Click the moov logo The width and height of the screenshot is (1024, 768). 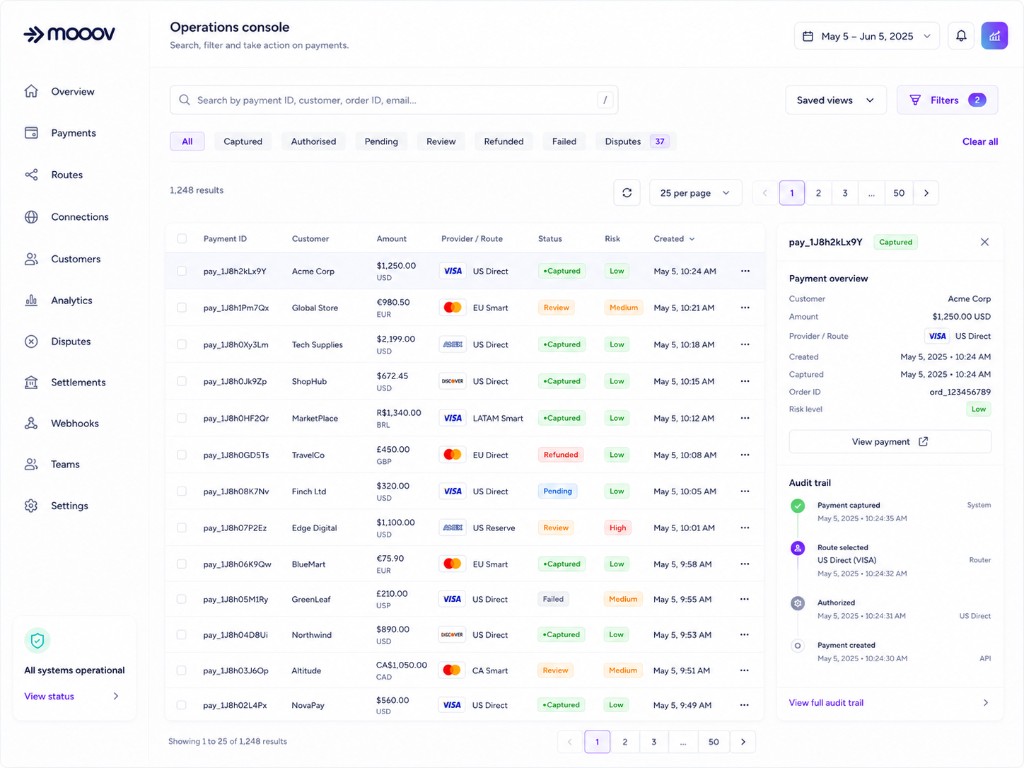click(69, 34)
